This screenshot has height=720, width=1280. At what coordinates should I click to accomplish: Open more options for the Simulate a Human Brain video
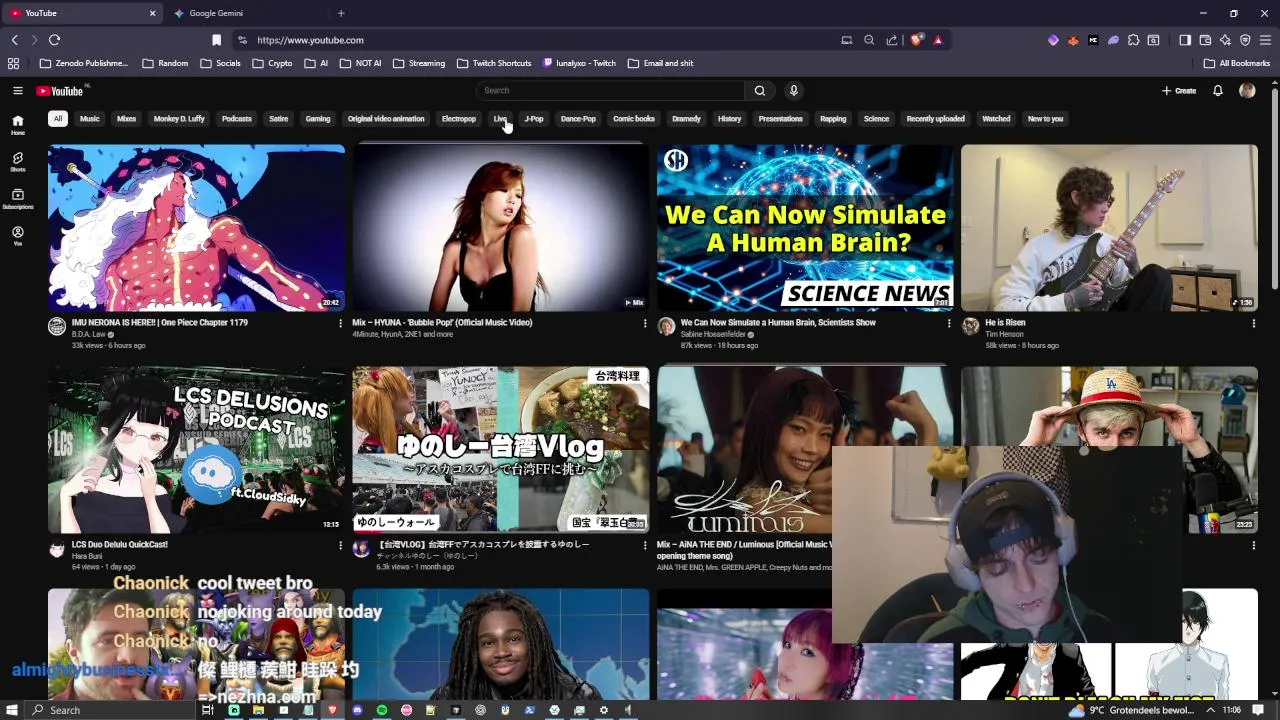949,324
